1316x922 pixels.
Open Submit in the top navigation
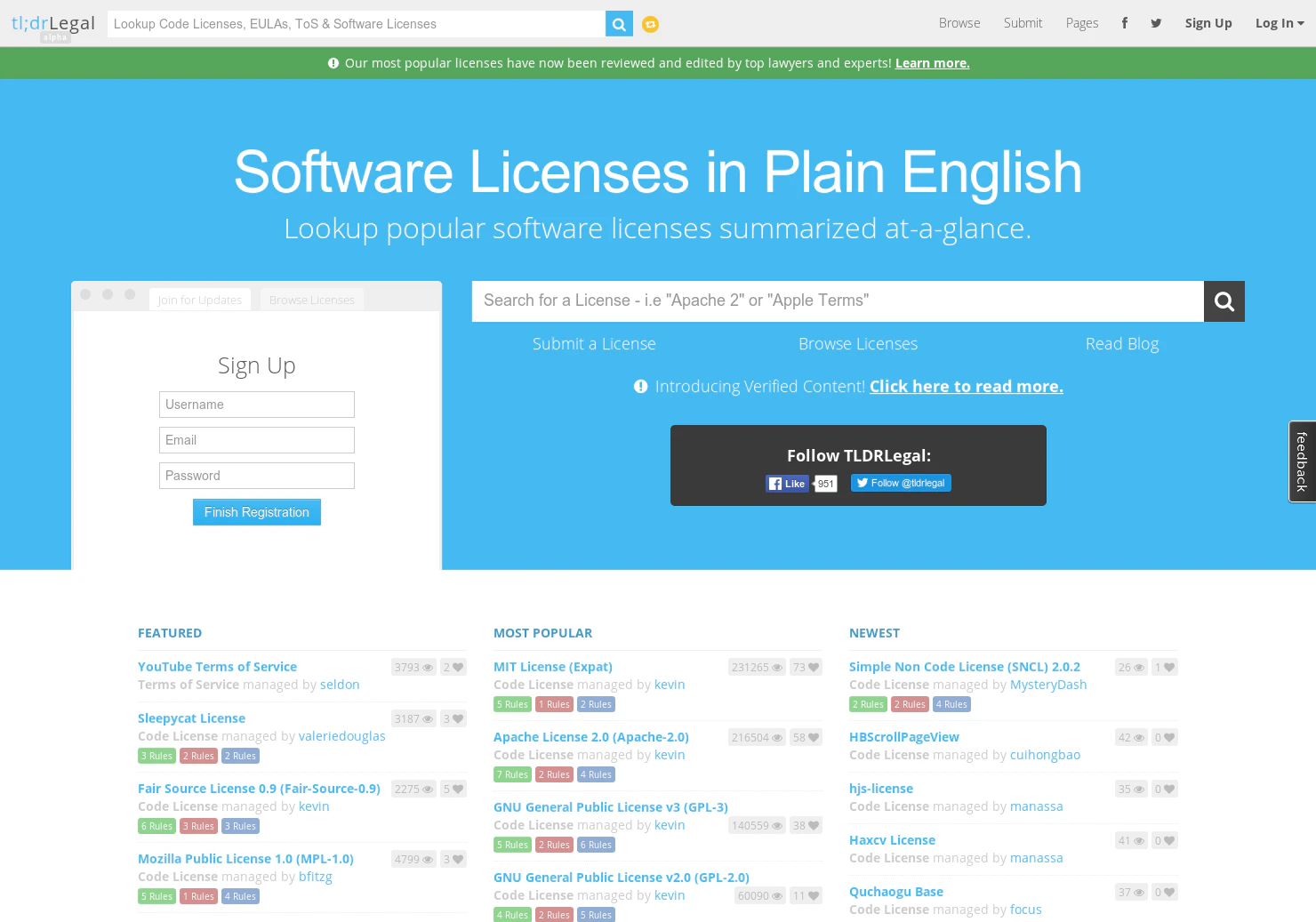(1023, 23)
